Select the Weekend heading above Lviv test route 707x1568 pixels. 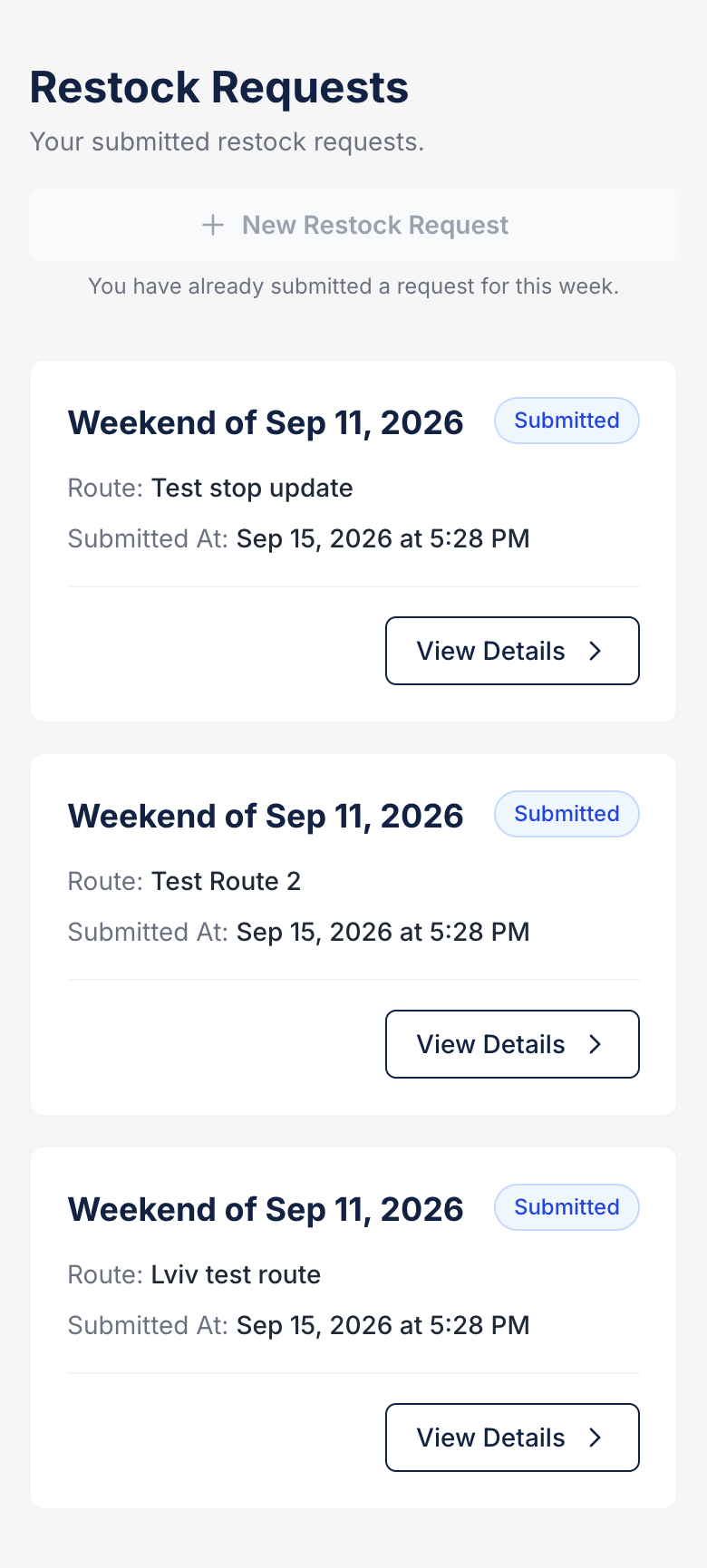click(266, 1209)
